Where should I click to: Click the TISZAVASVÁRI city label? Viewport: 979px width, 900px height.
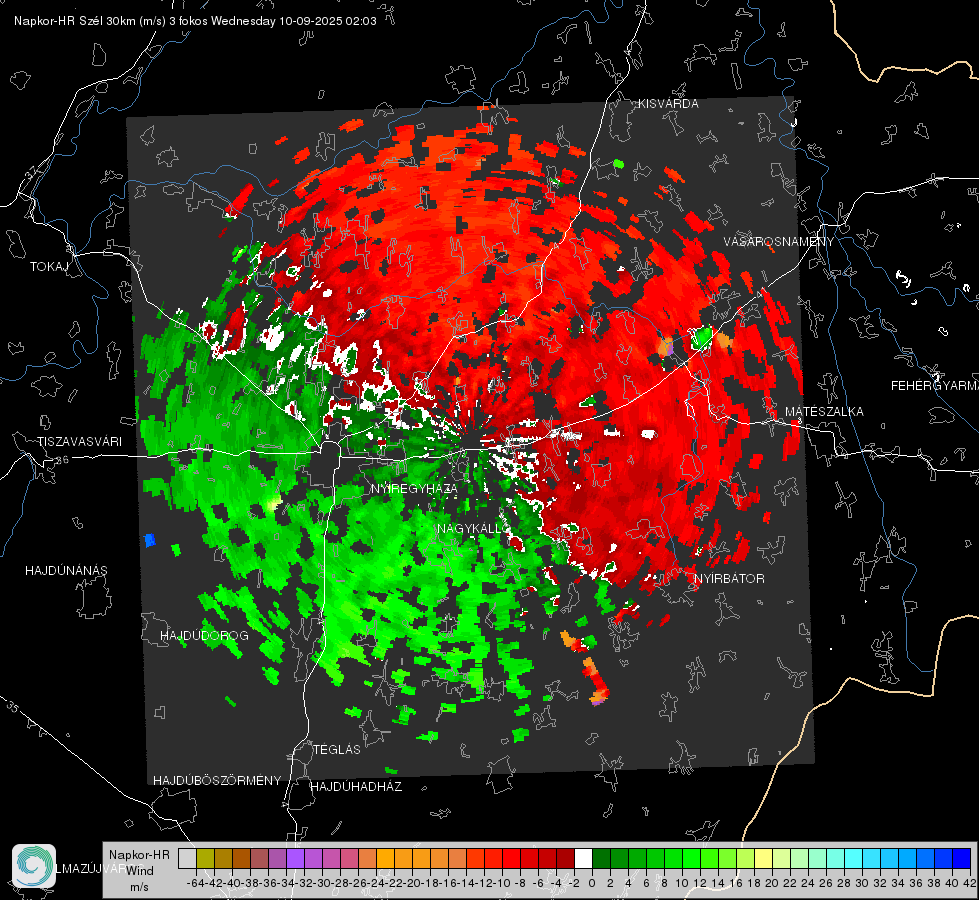pyautogui.click(x=80, y=442)
